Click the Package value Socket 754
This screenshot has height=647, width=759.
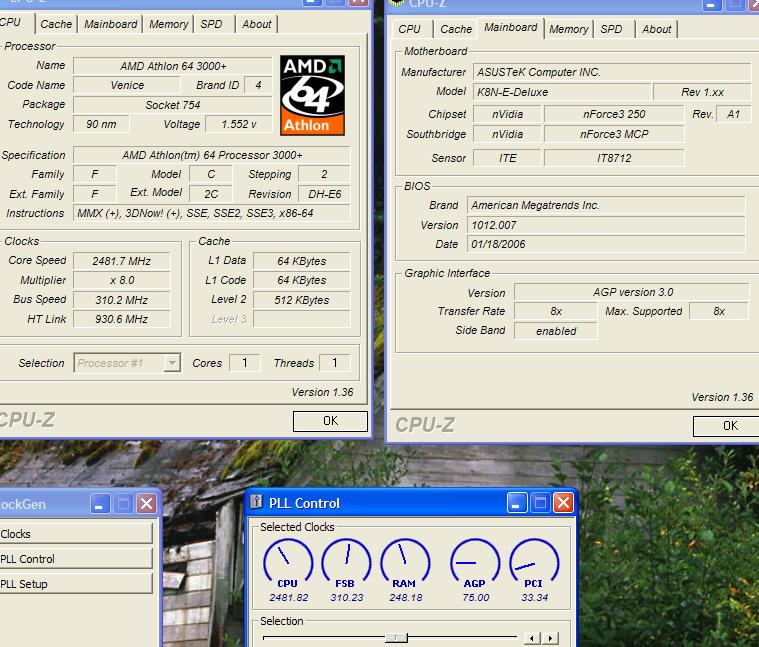pos(173,105)
